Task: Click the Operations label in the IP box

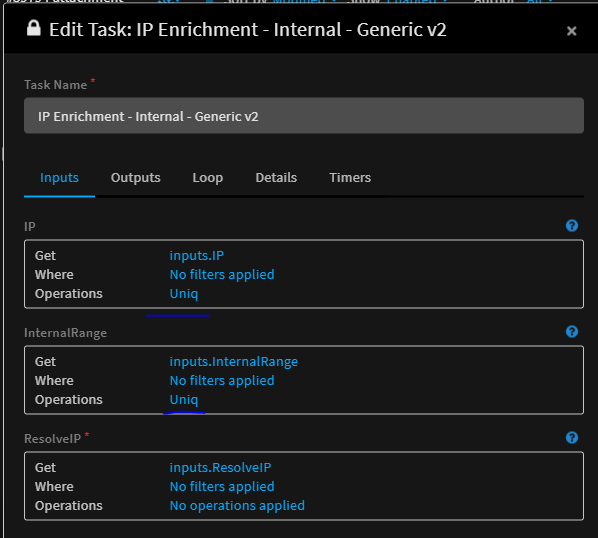Action: (69, 294)
